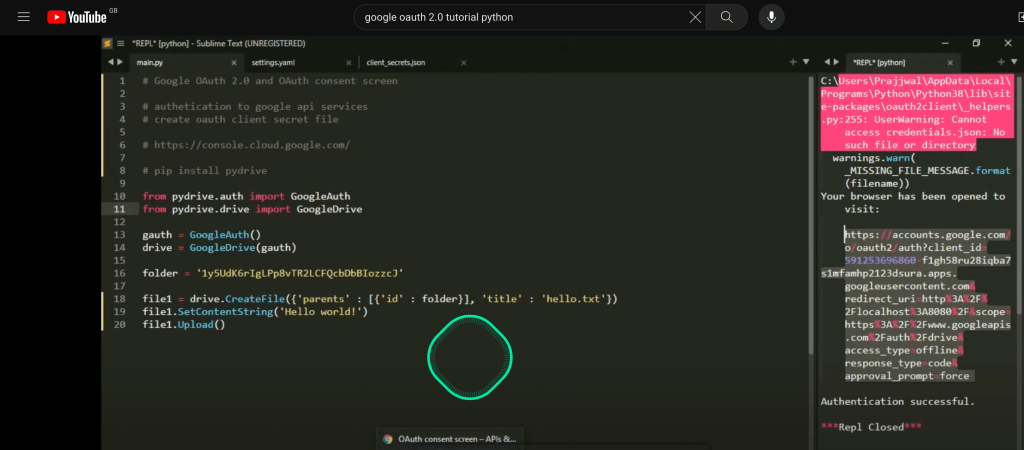1024x450 pixels.
Task: Open the Sublime Text hamburger menu
Action: [121, 43]
